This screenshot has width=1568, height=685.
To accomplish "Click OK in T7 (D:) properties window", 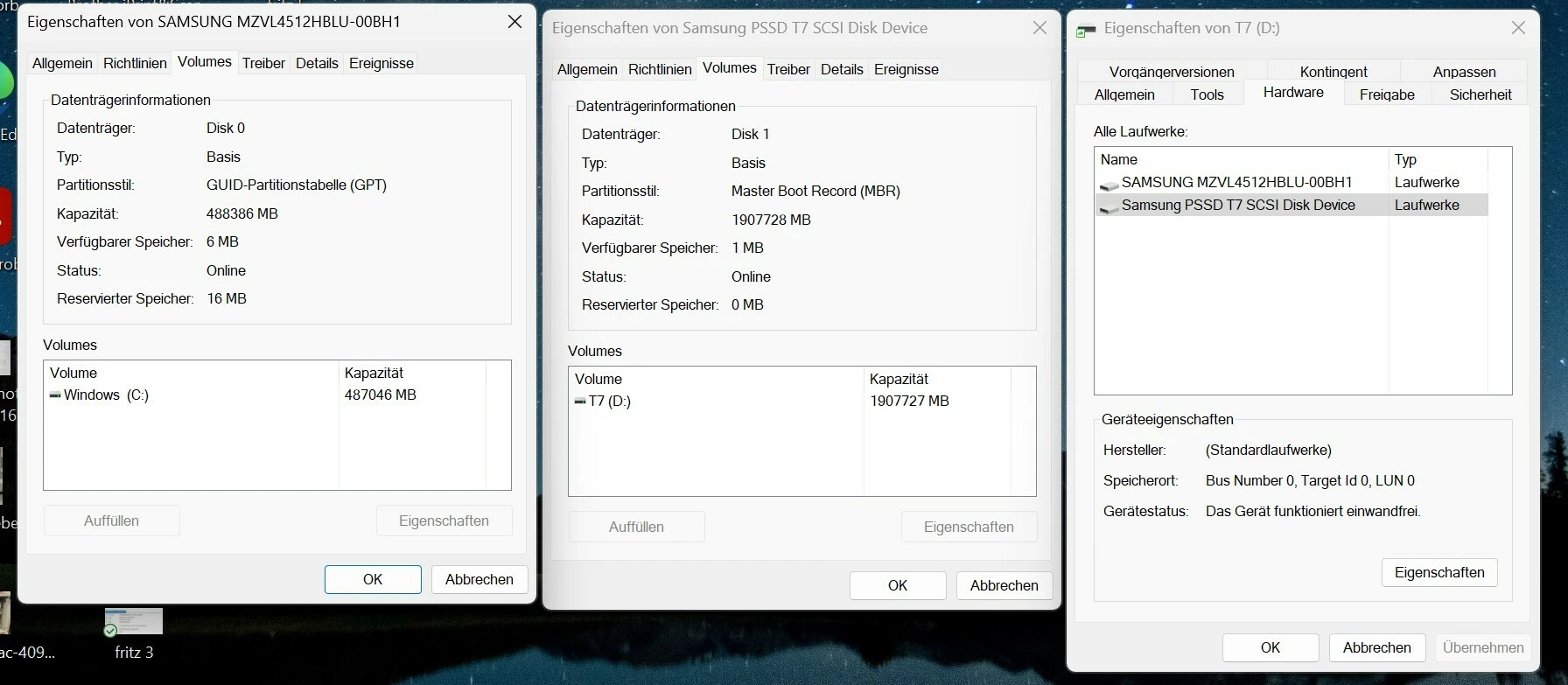I will [1270, 647].
